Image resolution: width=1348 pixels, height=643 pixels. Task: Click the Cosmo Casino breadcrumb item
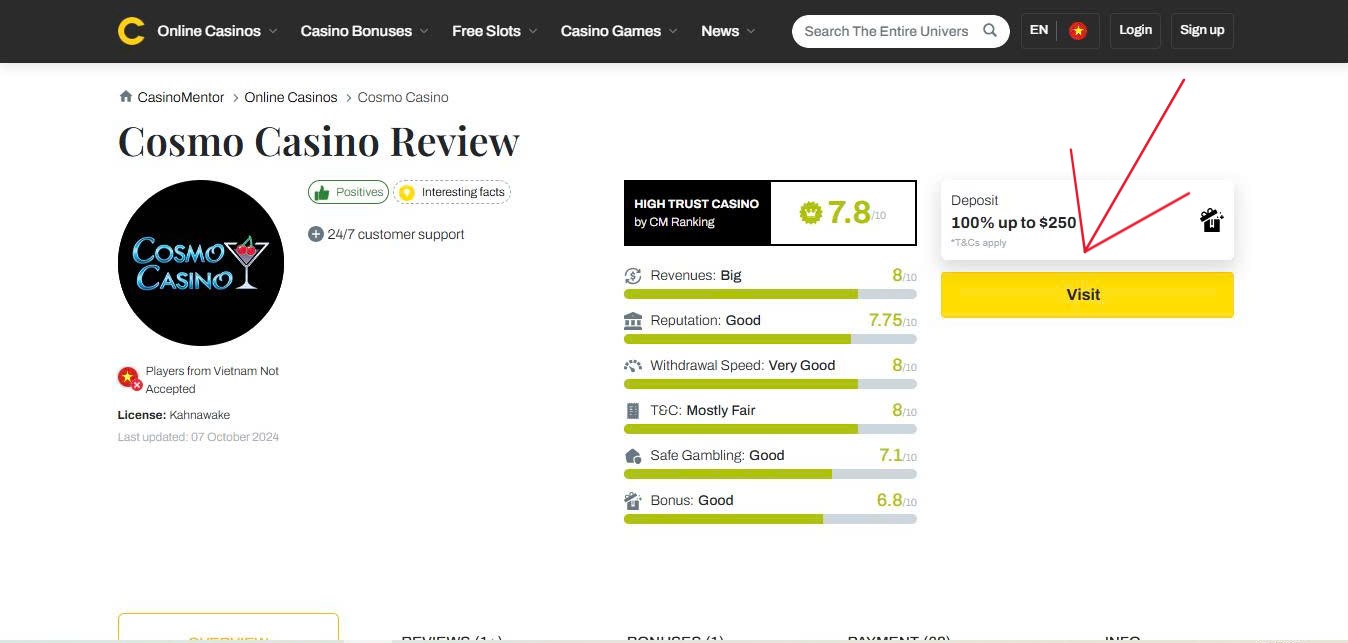coord(403,97)
